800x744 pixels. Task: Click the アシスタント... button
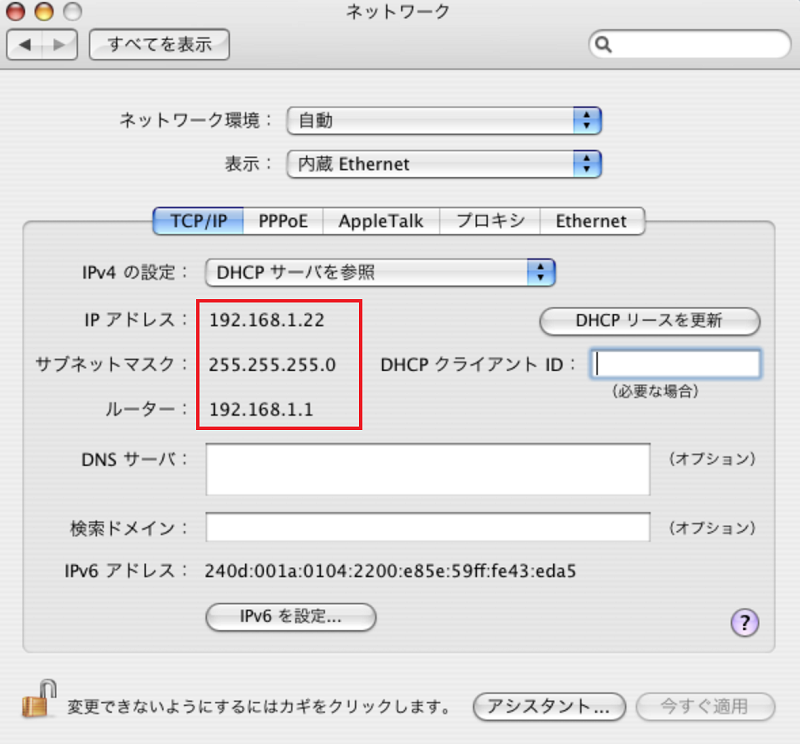pos(549,707)
